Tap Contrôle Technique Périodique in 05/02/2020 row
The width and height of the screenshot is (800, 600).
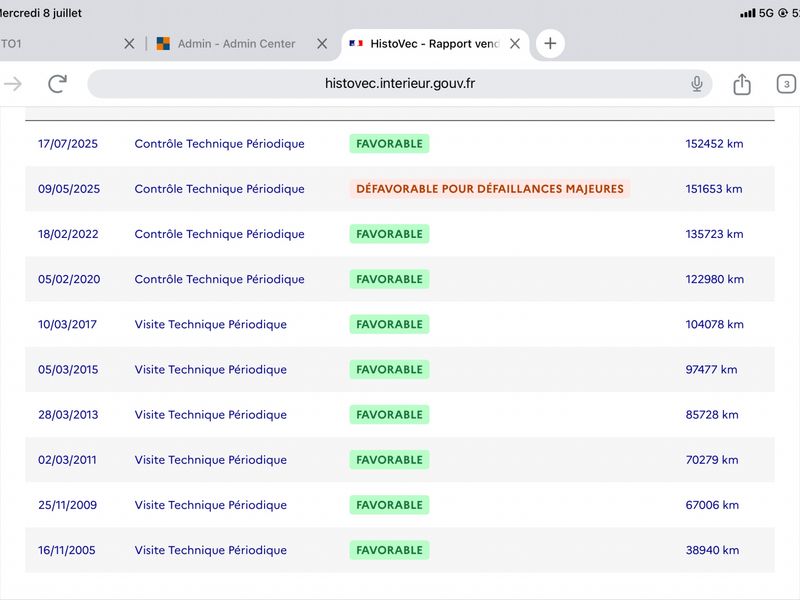(219, 279)
